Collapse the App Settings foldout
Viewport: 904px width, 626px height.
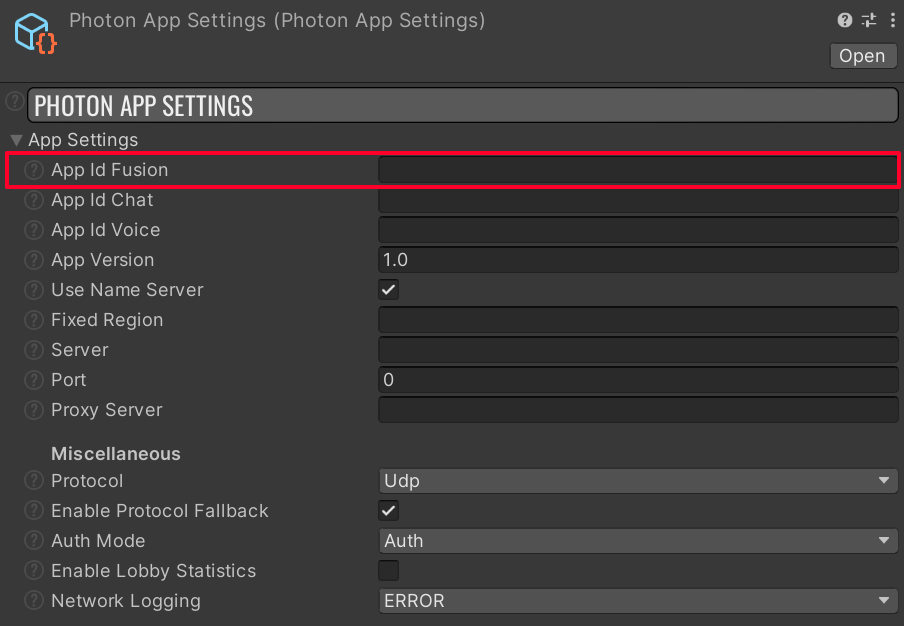click(16, 140)
